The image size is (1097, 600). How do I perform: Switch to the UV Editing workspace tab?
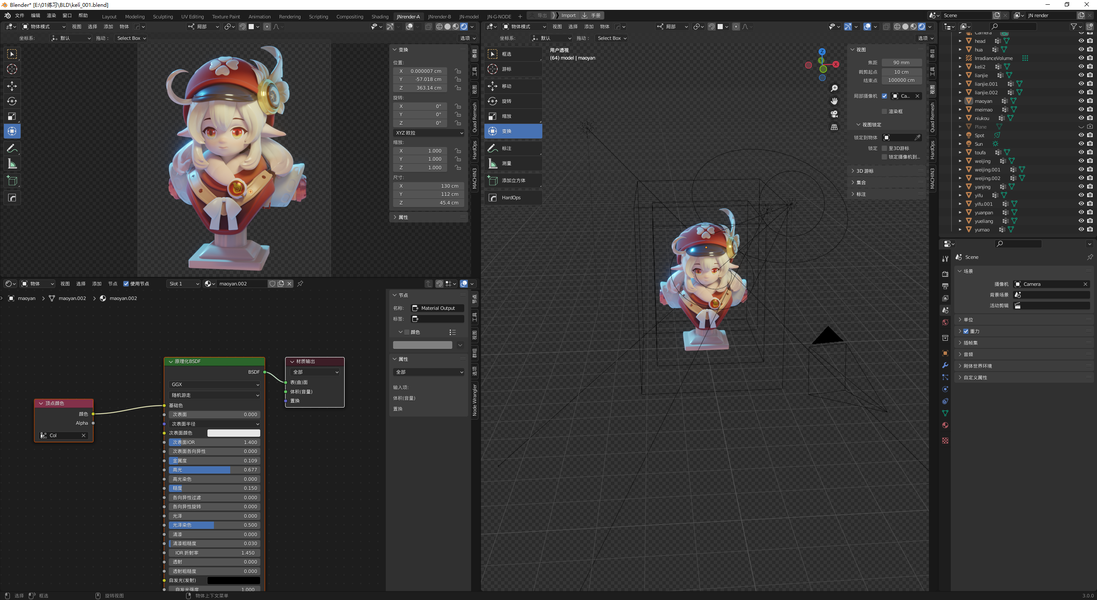pos(192,16)
